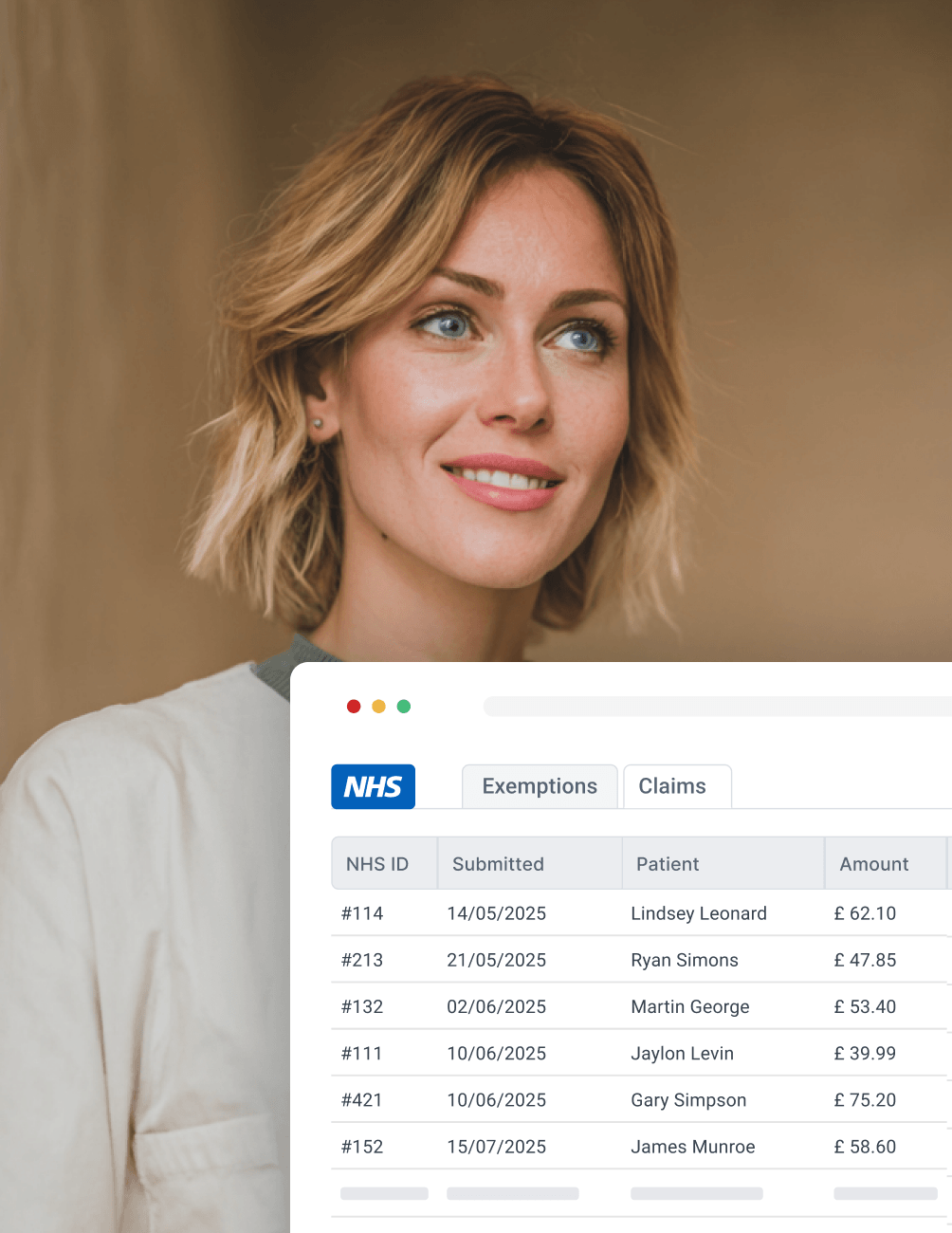The height and width of the screenshot is (1233, 952).
Task: Click the green maximize window dot
Action: coord(404,707)
